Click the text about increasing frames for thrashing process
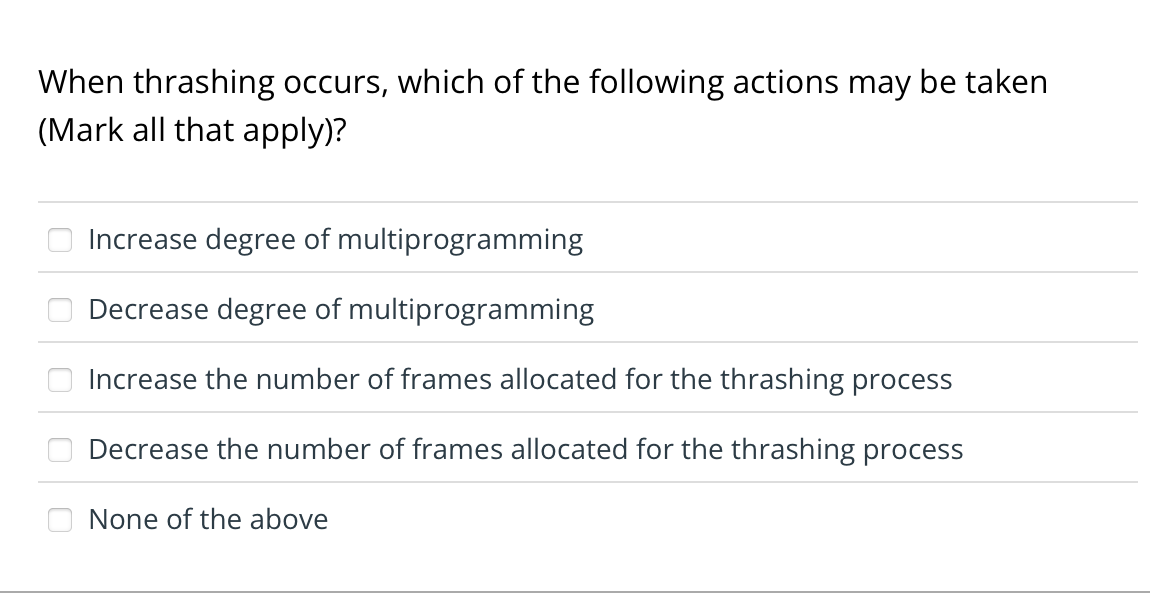Image resolution: width=1150 pixels, height=598 pixels. coord(520,379)
